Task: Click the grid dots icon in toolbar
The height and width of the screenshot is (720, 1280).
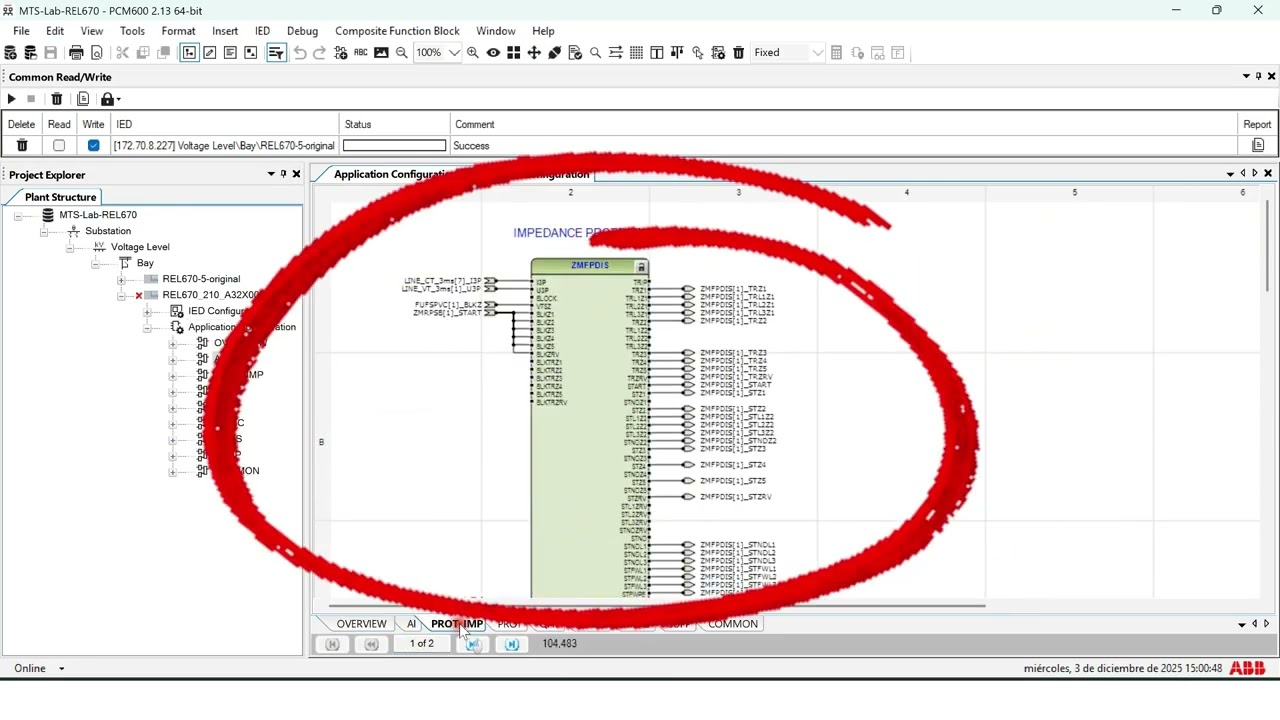Action: (x=636, y=53)
